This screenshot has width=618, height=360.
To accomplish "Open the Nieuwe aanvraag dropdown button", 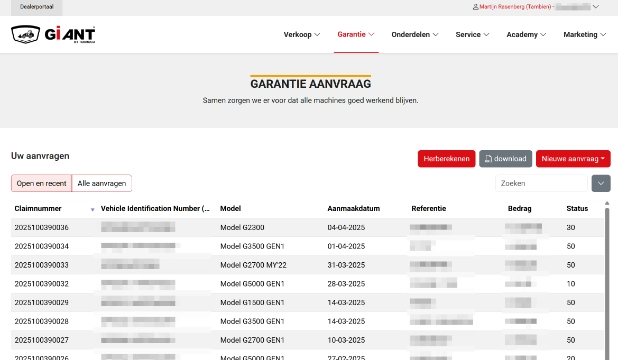I will 573,159.
